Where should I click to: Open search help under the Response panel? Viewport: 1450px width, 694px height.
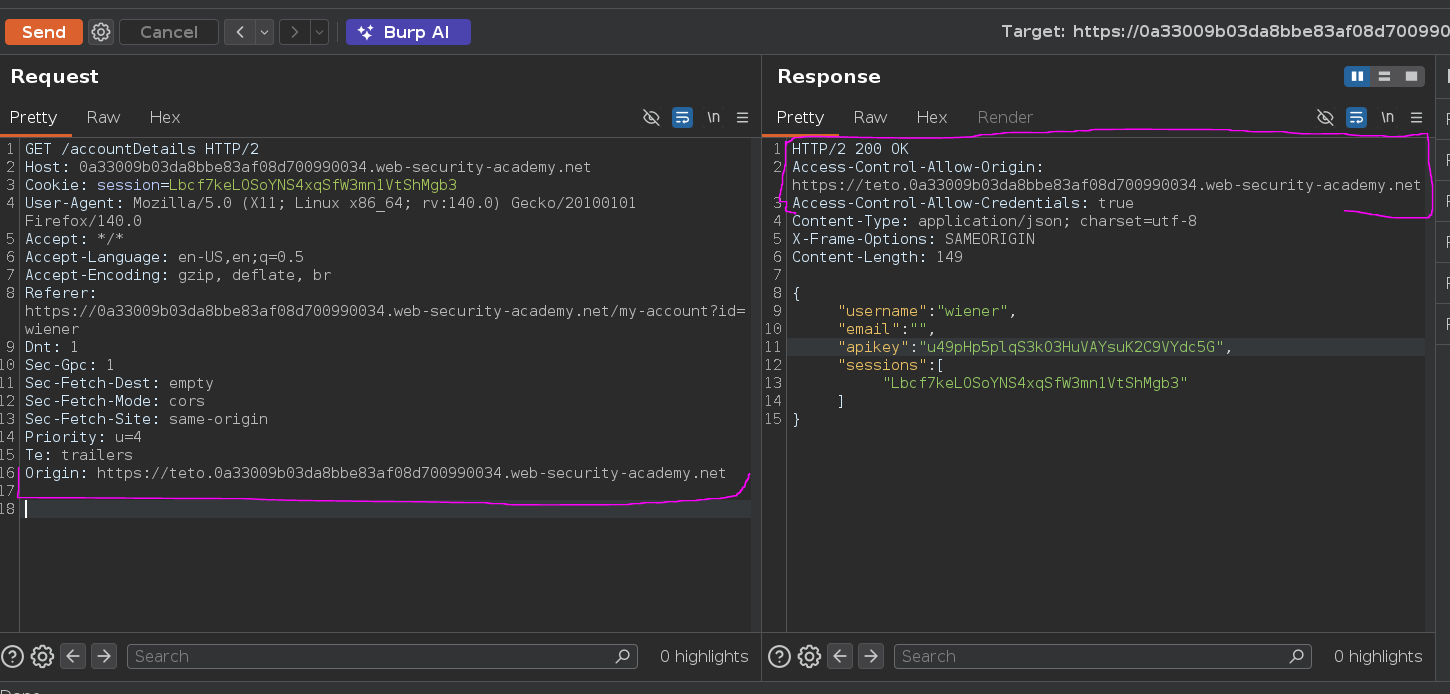pos(779,656)
